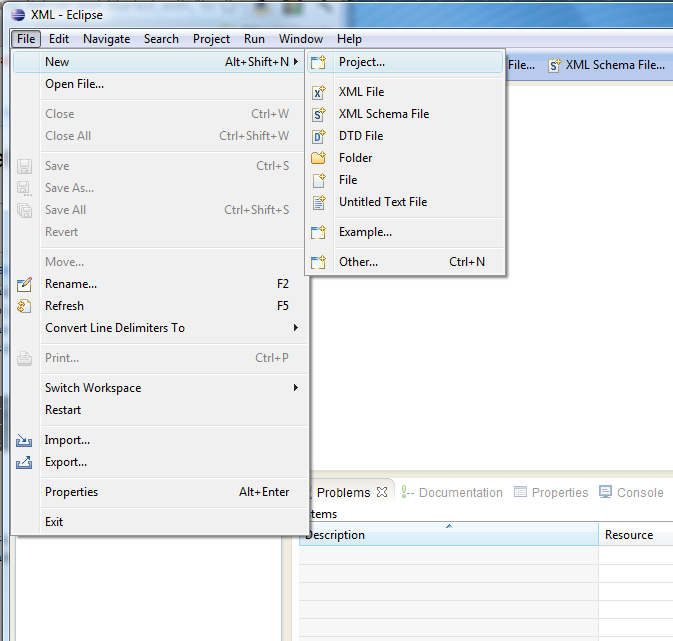Expand Convert Line Delimiters To submenu
This screenshot has height=641, width=673.
296,328
